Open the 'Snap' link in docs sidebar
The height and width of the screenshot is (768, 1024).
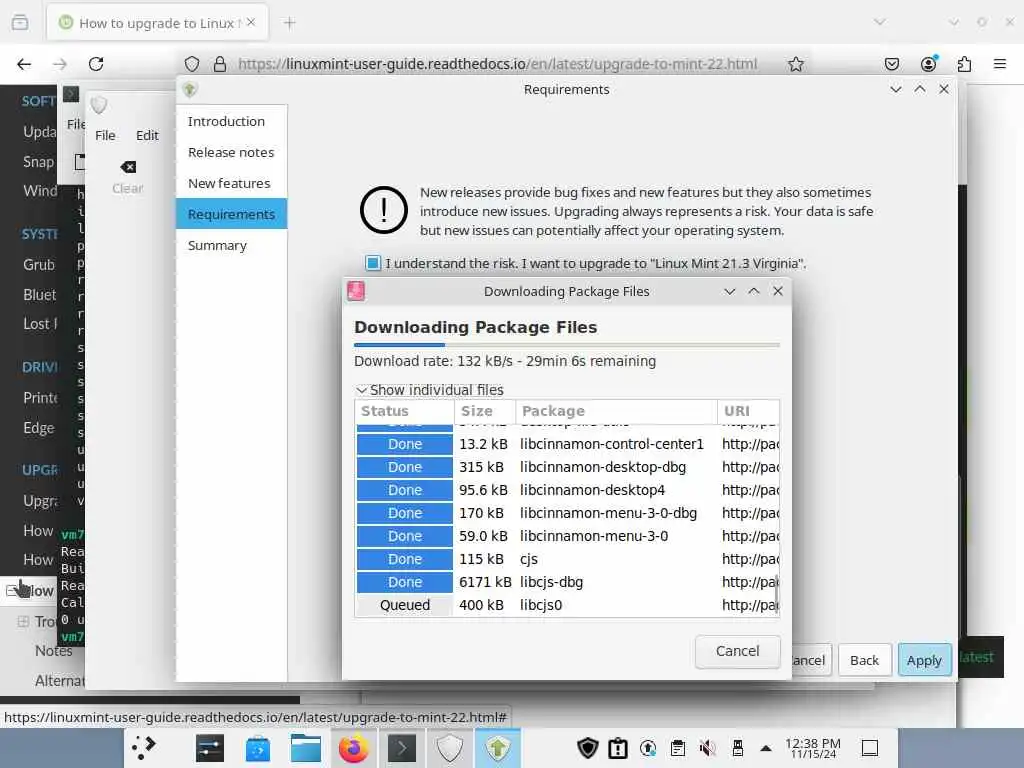coord(38,161)
